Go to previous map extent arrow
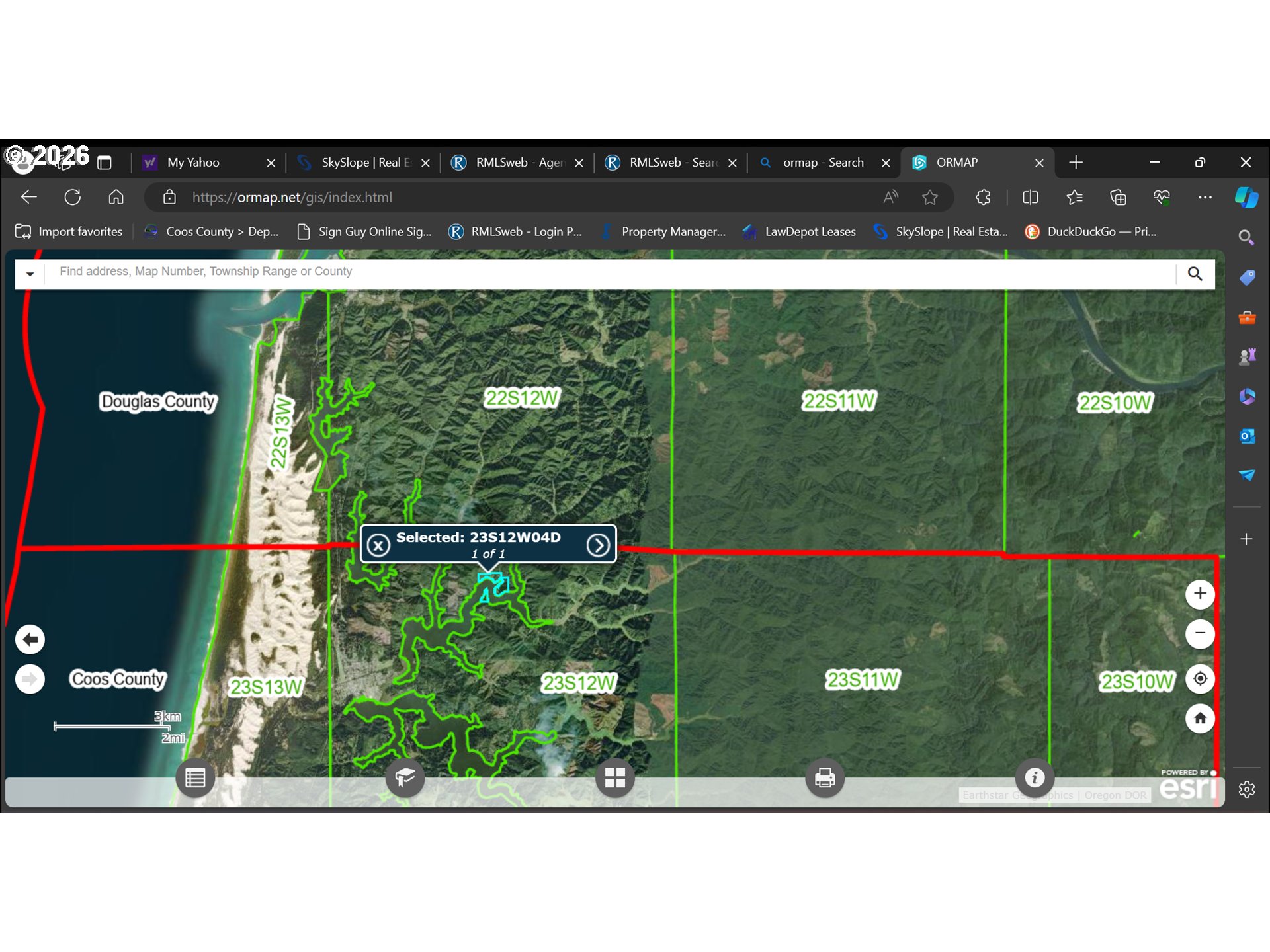 click(30, 639)
